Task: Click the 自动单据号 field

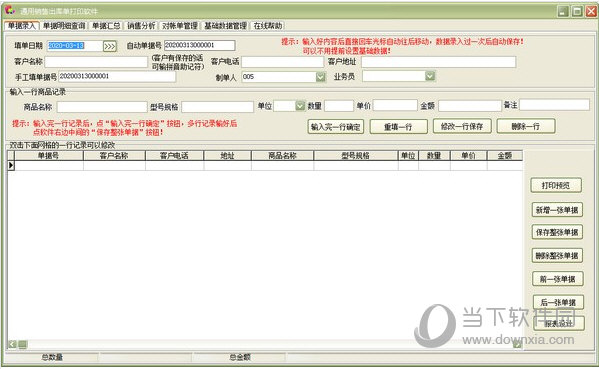Action: [x=199, y=45]
